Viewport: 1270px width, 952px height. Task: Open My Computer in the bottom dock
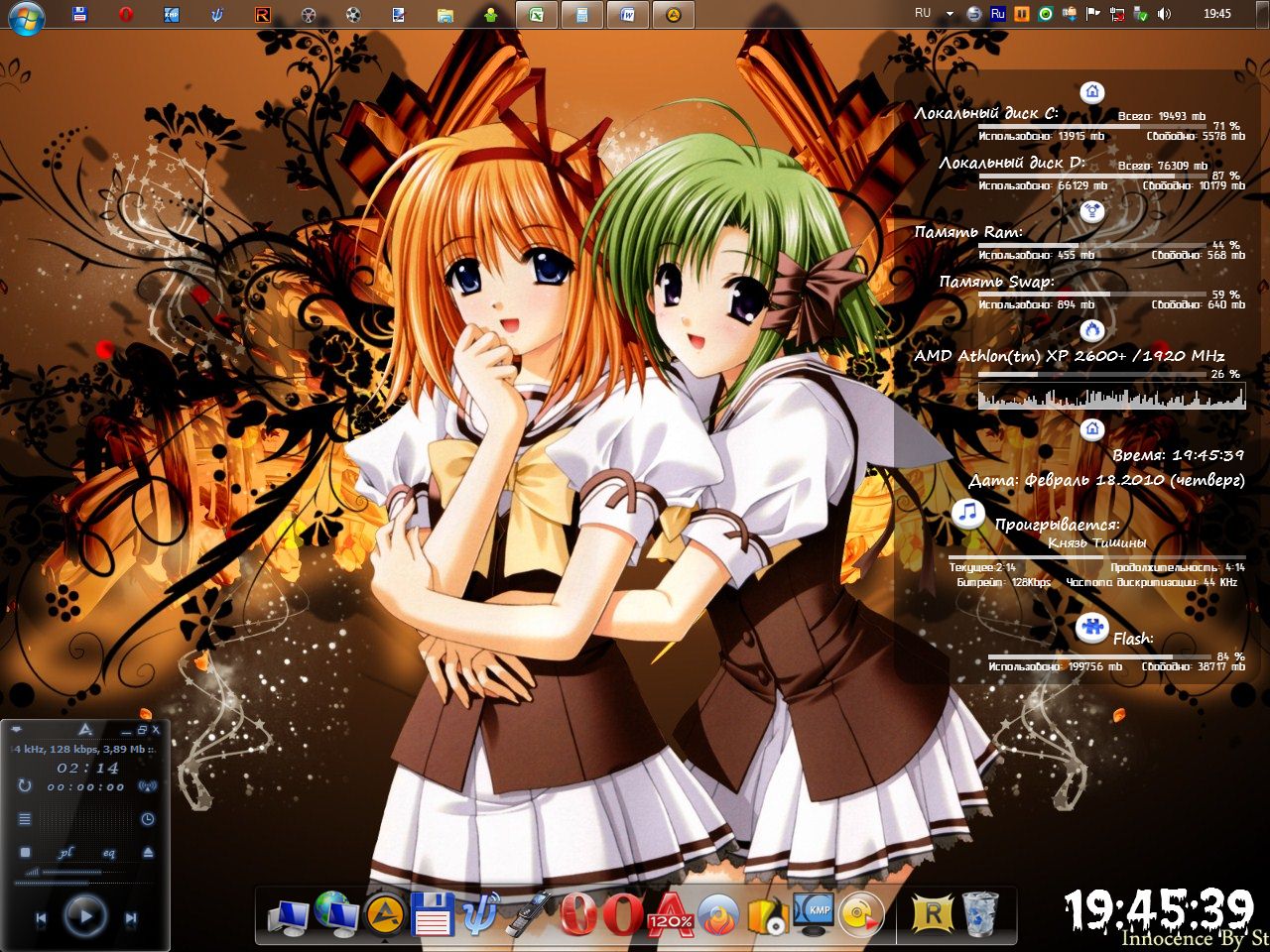click(288, 917)
